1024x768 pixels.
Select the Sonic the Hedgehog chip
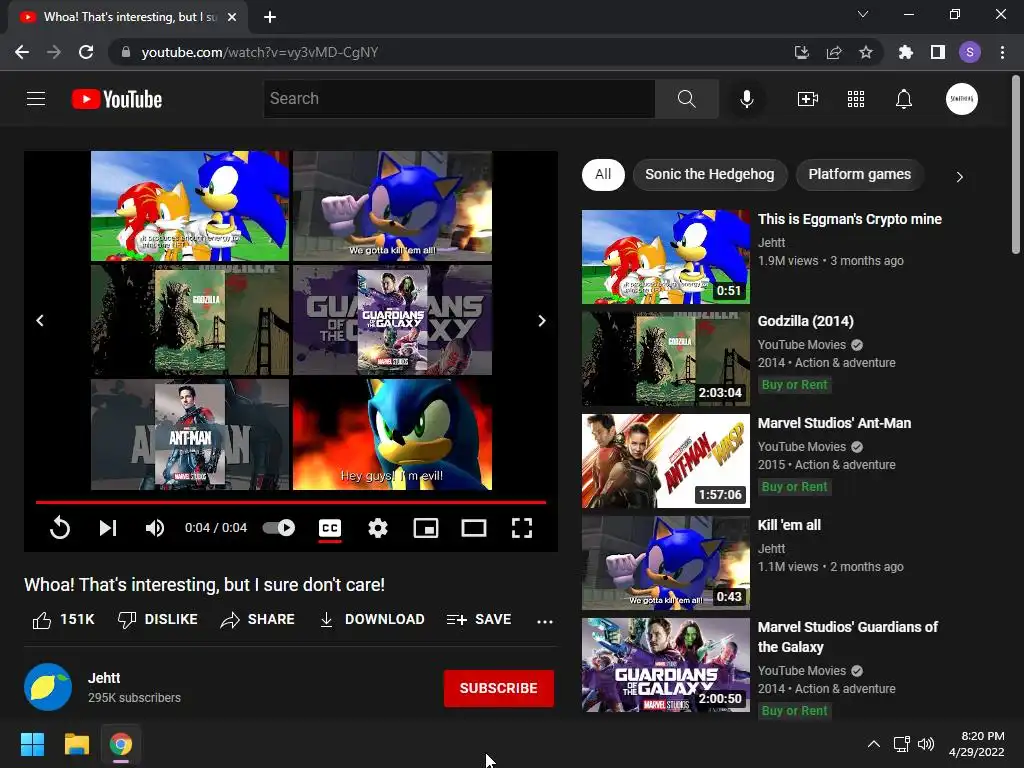710,174
